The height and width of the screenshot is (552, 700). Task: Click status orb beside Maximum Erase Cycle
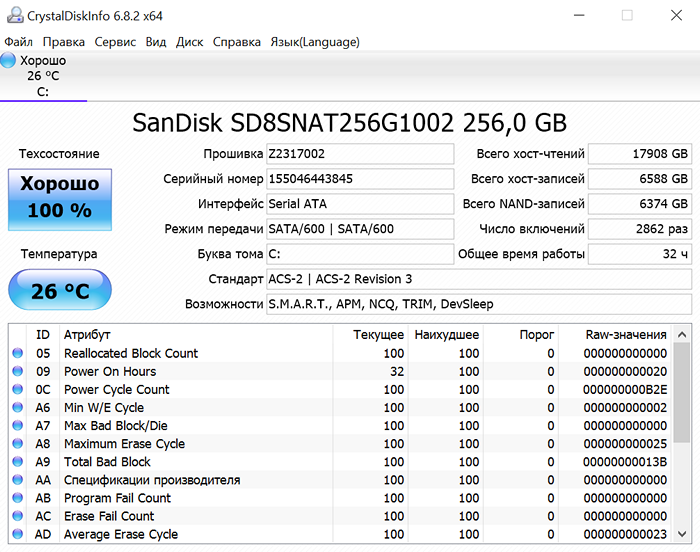[18, 444]
